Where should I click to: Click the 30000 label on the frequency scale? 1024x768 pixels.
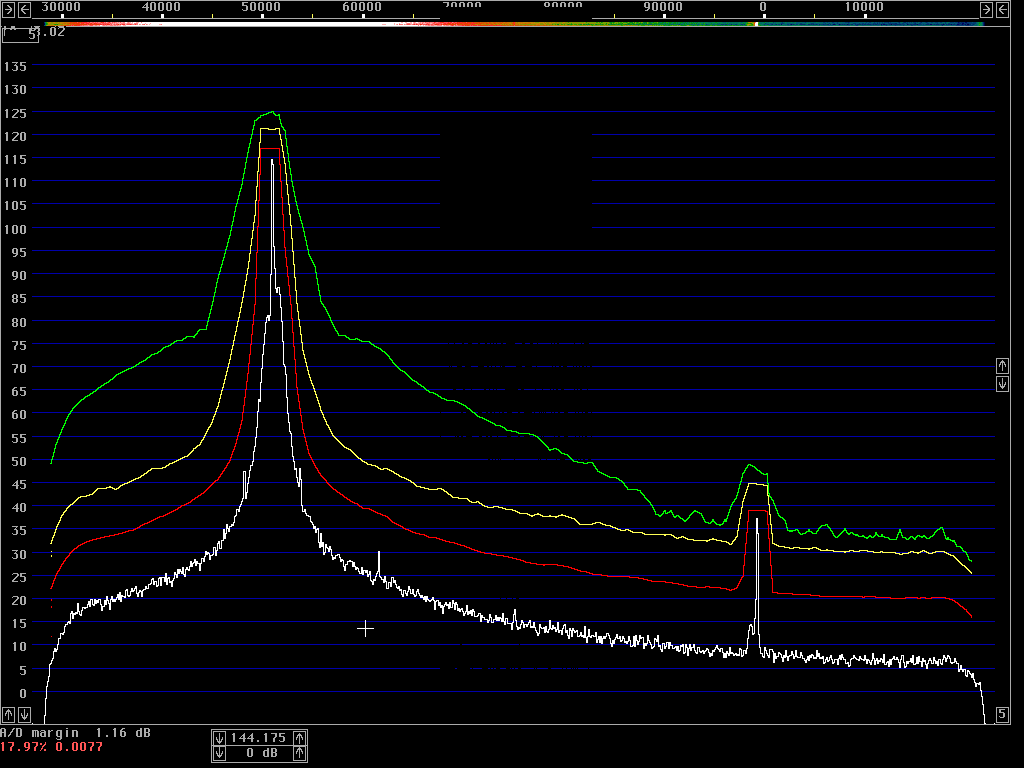click(61, 7)
